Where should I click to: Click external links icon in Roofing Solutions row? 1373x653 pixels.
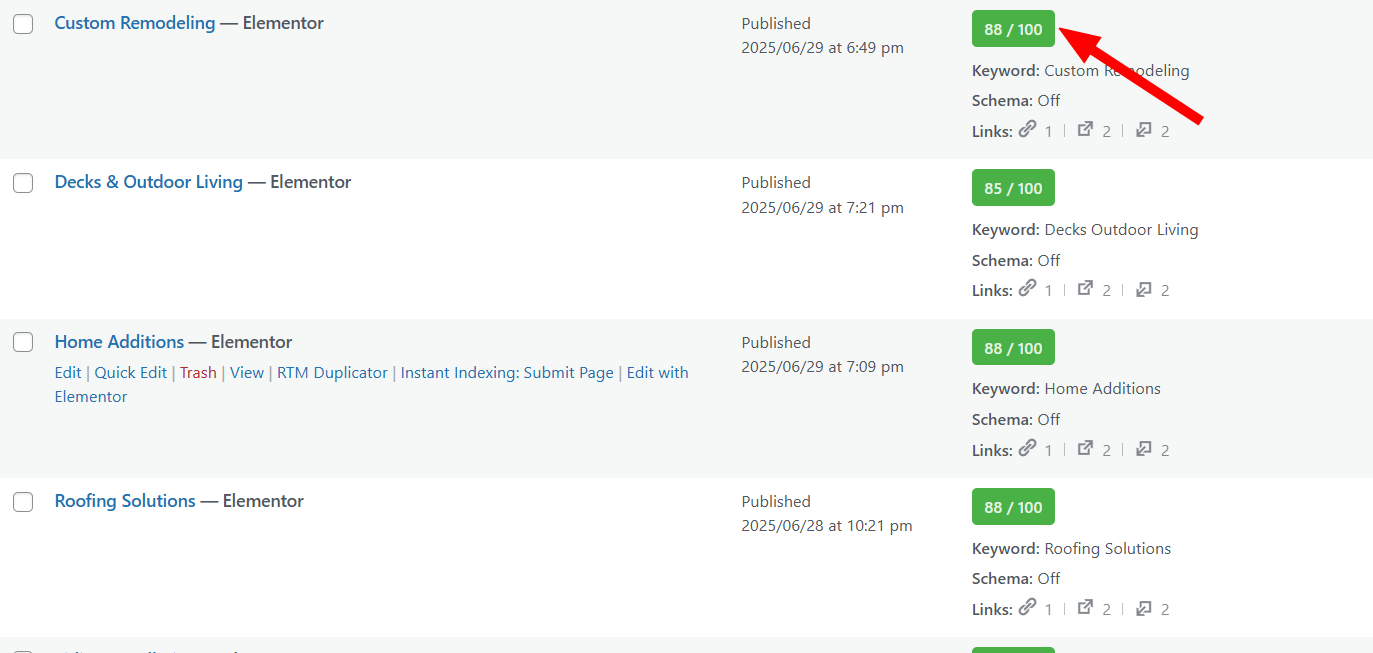(1085, 608)
